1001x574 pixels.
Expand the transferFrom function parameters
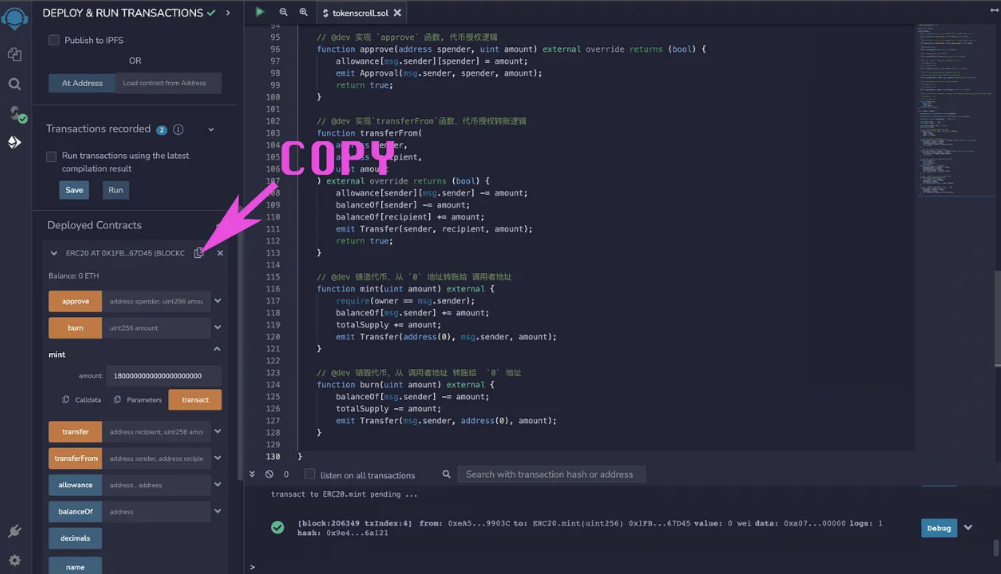pyautogui.click(x=218, y=458)
